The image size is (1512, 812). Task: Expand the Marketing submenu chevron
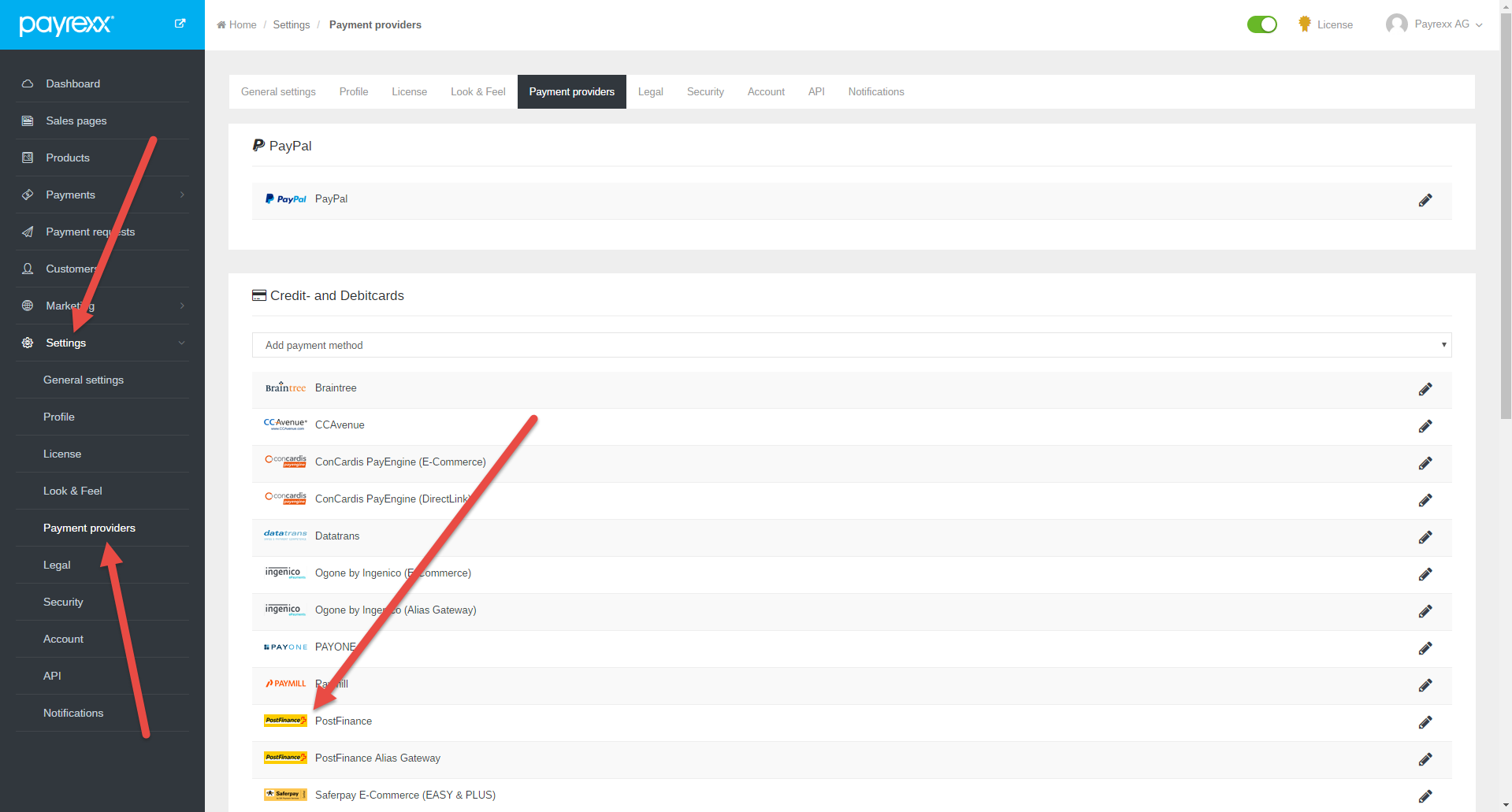[x=182, y=306]
